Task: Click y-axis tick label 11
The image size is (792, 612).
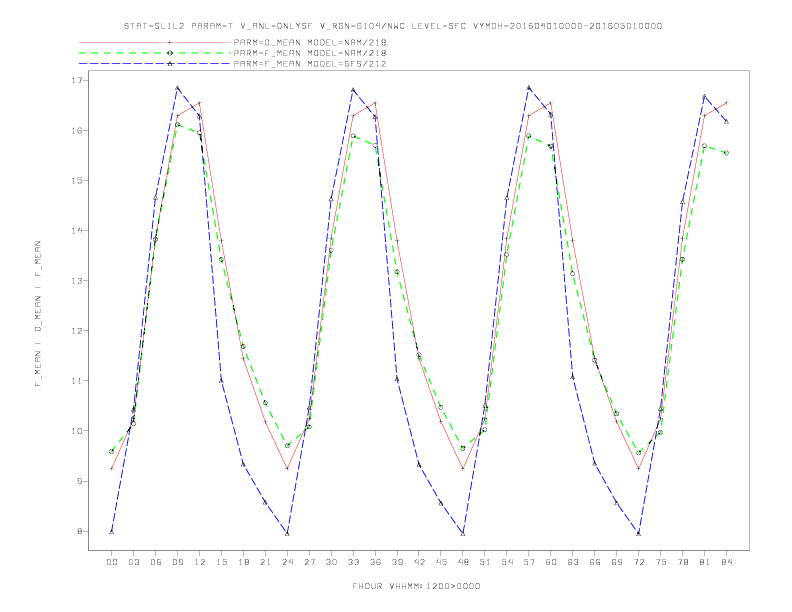Action: click(77, 381)
